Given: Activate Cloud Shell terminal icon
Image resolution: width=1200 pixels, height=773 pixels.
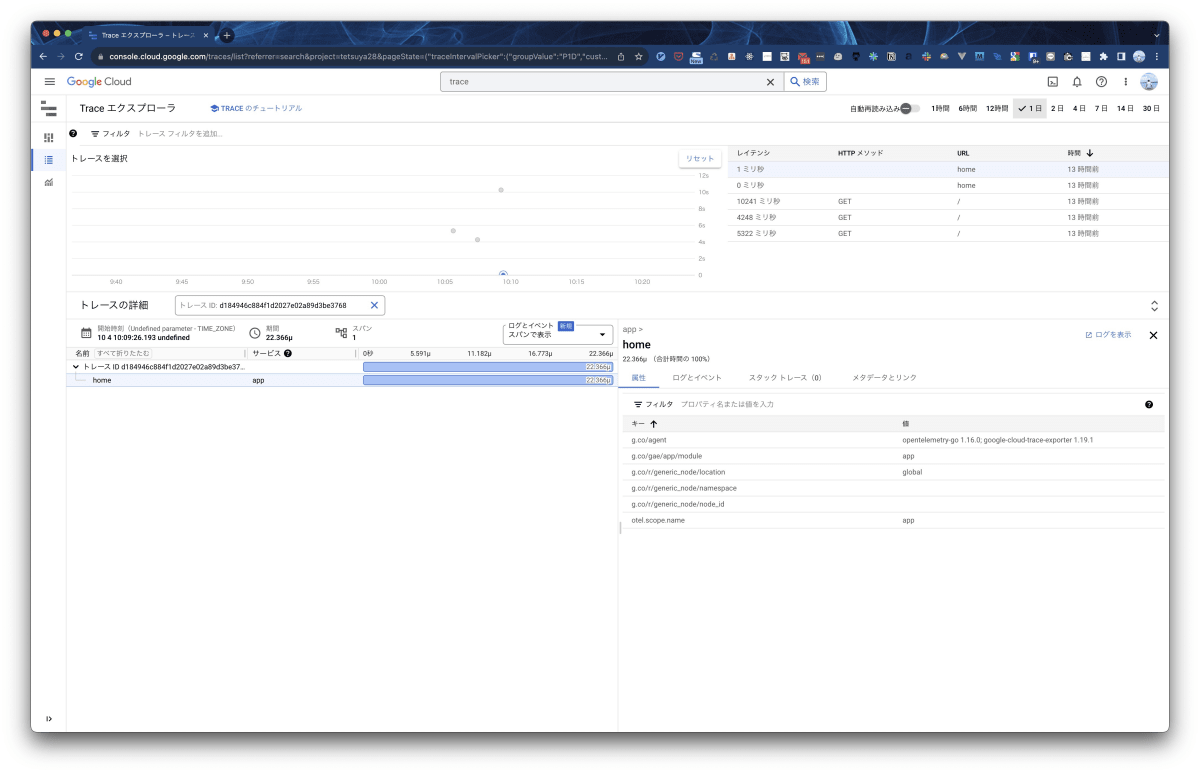Looking at the screenshot, I should (1053, 82).
